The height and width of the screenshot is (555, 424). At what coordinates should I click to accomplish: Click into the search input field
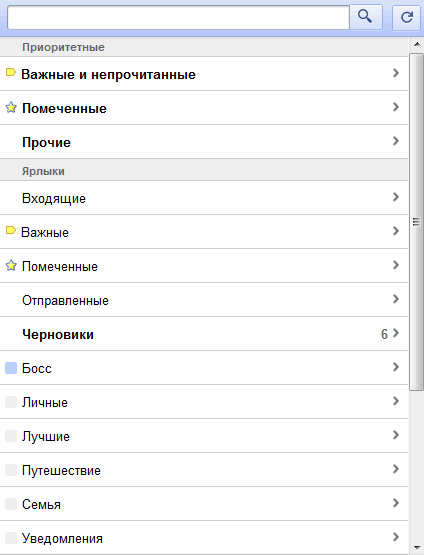(178, 17)
